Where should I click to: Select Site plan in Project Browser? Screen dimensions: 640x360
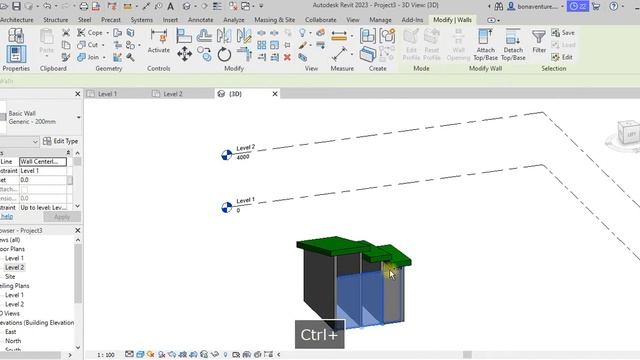click(10, 277)
